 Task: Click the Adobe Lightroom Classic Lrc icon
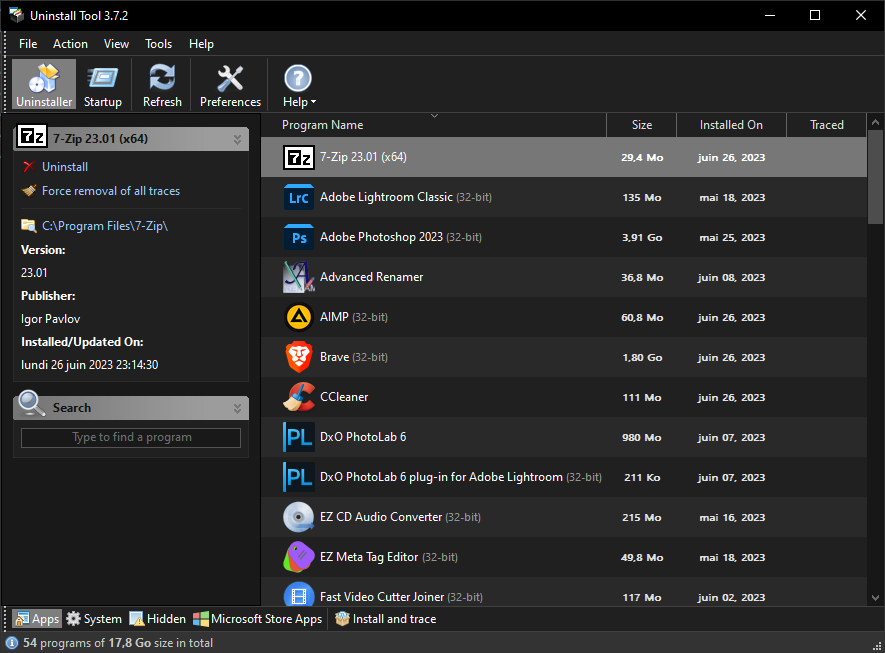coord(299,198)
